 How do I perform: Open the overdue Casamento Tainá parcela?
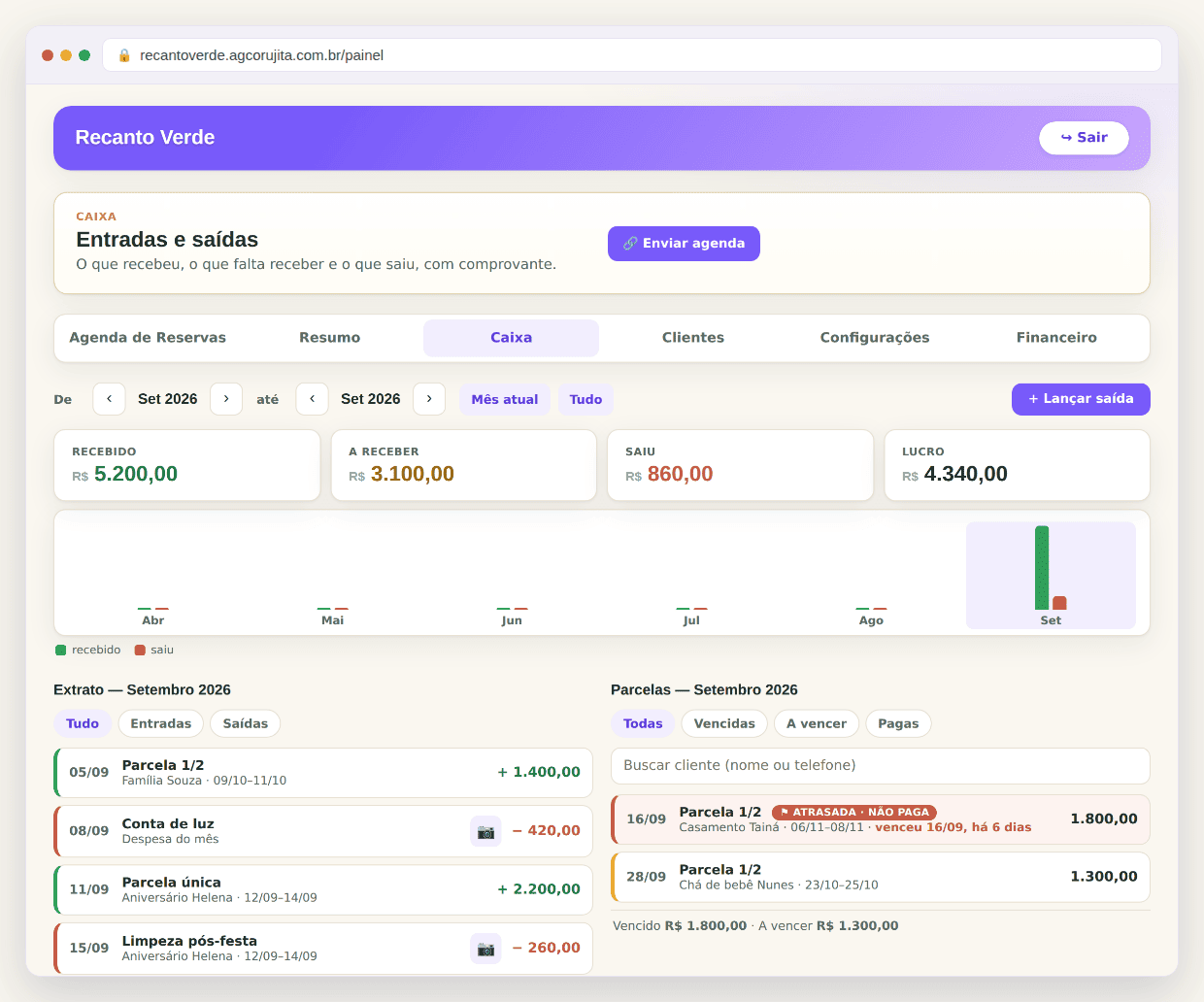coord(881,819)
